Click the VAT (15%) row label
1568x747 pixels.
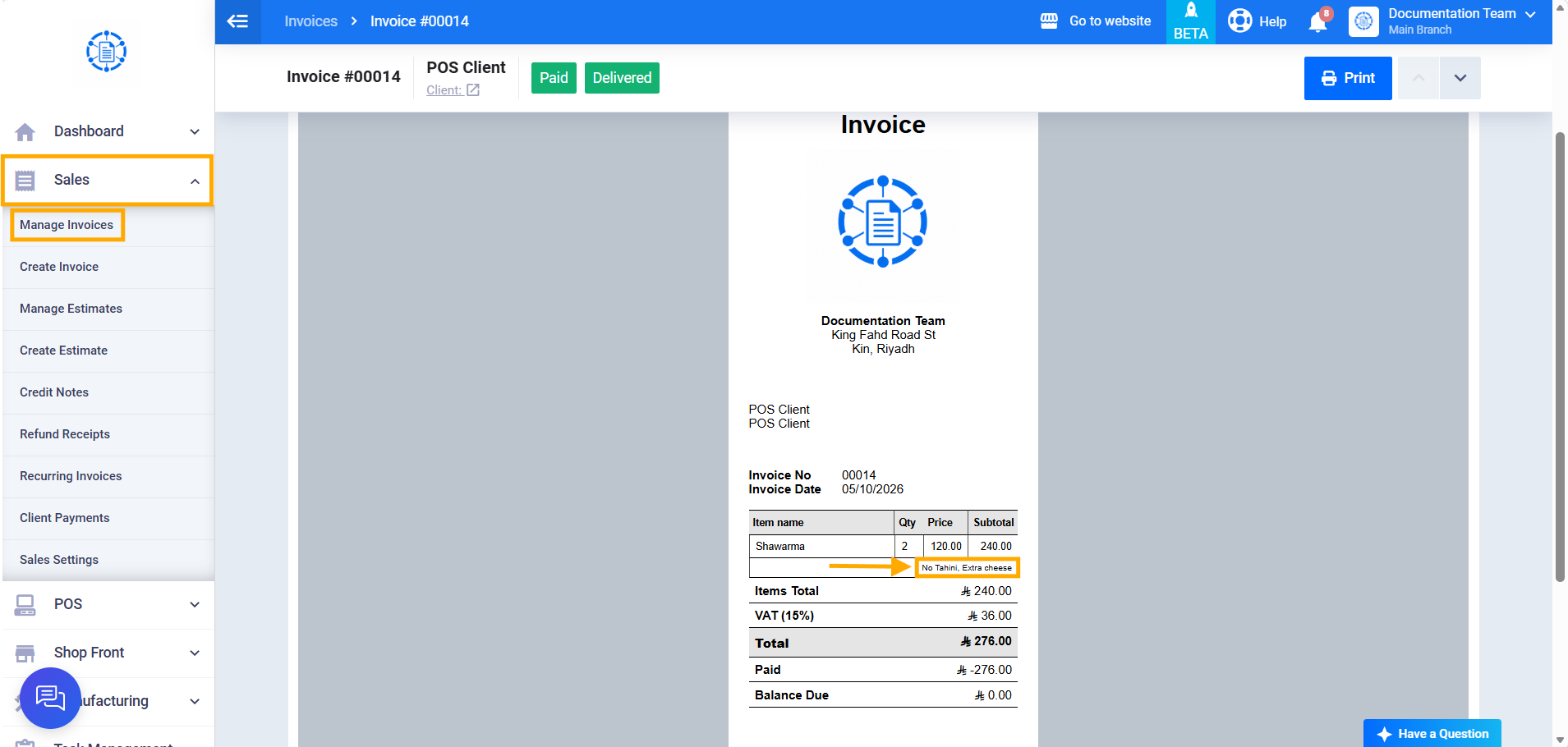coord(784,616)
